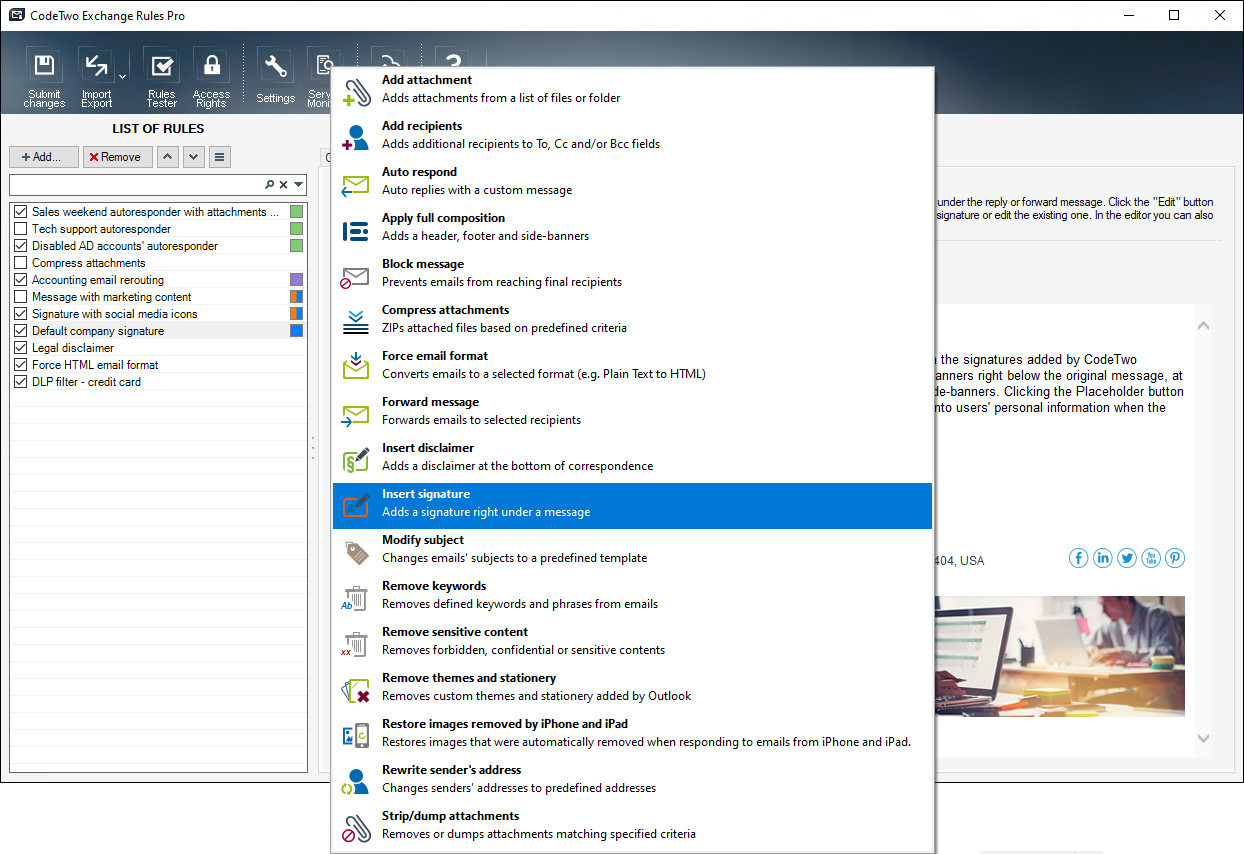The width and height of the screenshot is (1244, 854).
Task: Click the green swatch of Sales weekend rule
Action: 296,212
